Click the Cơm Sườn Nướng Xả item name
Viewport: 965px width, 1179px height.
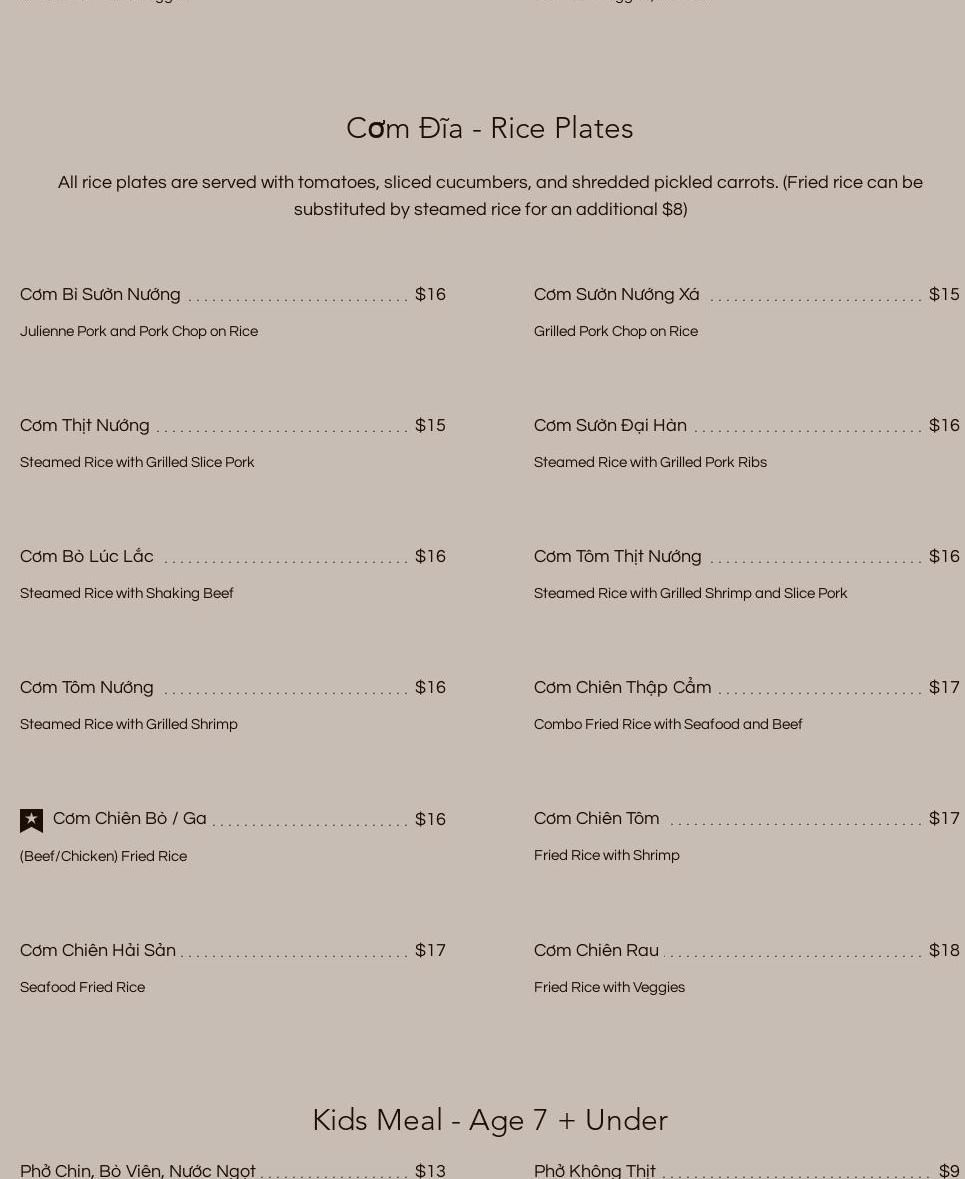(x=616, y=295)
